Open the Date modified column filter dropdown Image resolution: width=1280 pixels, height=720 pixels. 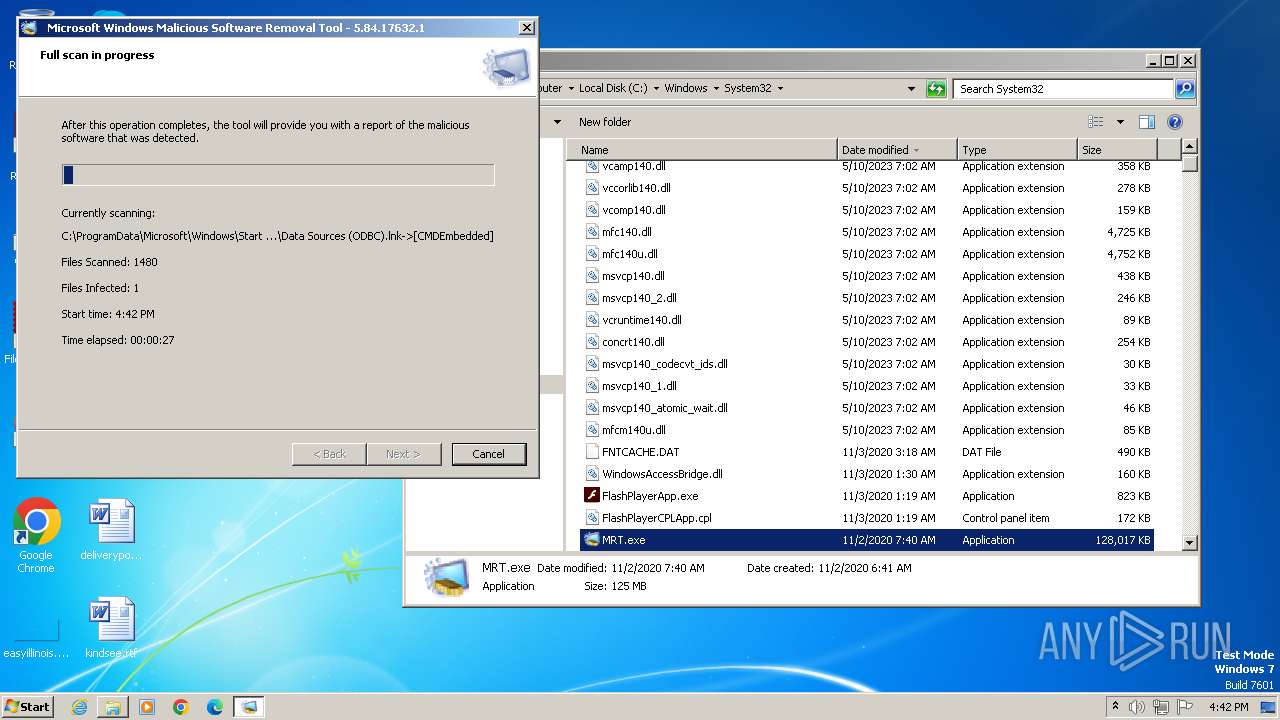916,150
